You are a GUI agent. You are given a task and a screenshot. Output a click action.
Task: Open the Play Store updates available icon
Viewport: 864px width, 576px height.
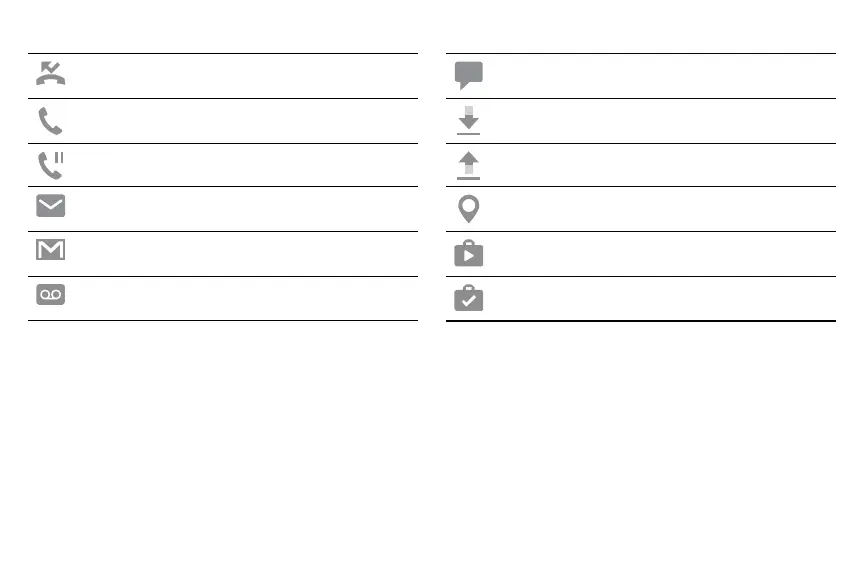[x=468, y=254]
